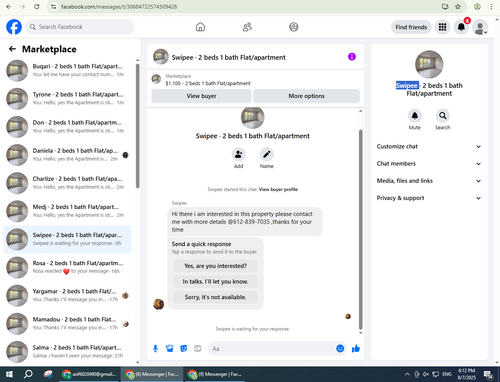Open Yargamar conversation in the list

click(x=68, y=295)
